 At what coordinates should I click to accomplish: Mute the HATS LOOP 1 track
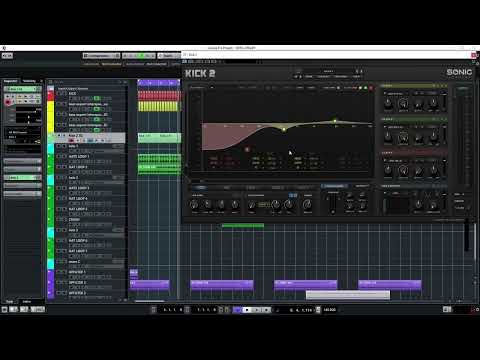[58, 156]
